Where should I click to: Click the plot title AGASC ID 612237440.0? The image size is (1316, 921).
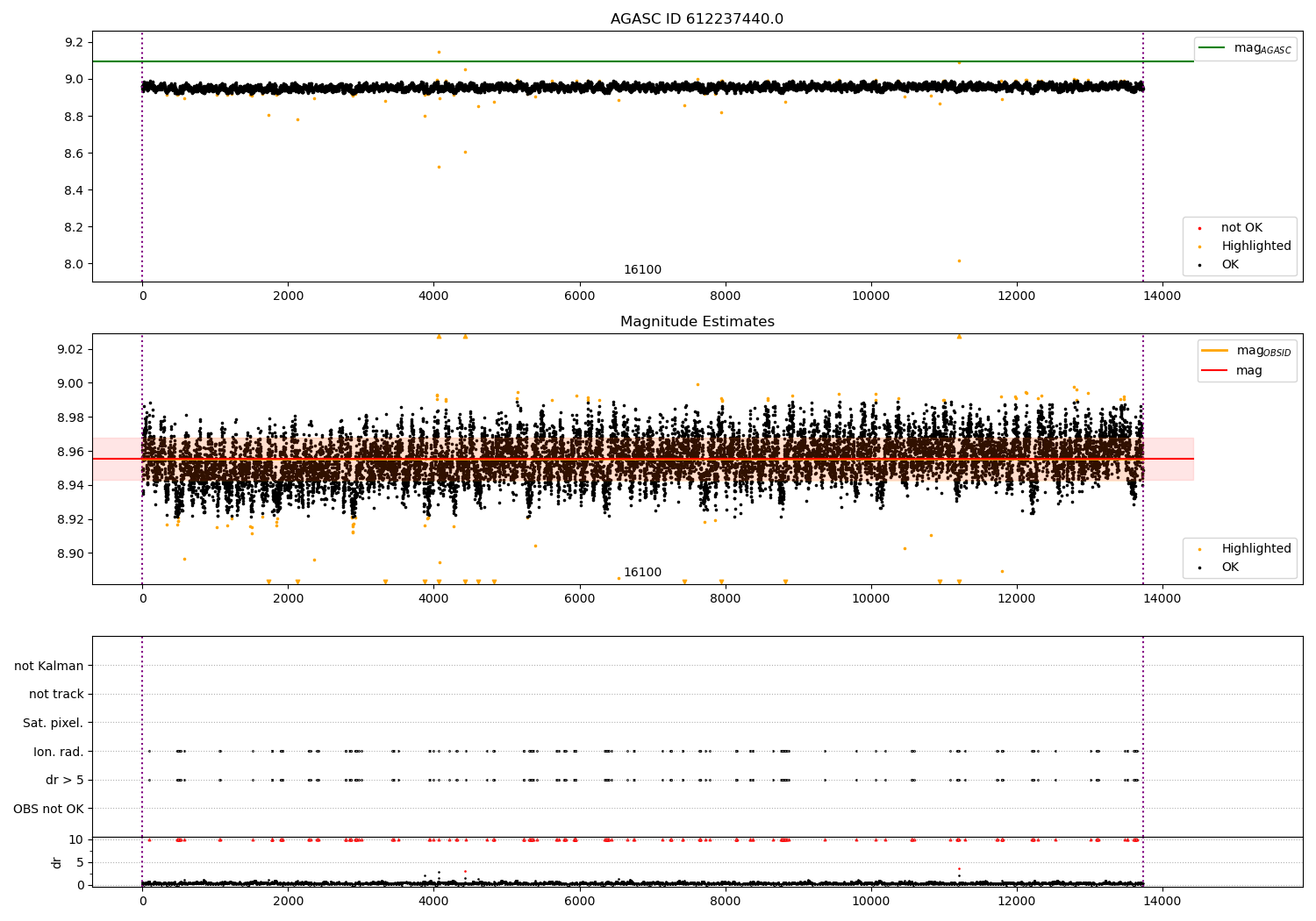click(x=697, y=19)
